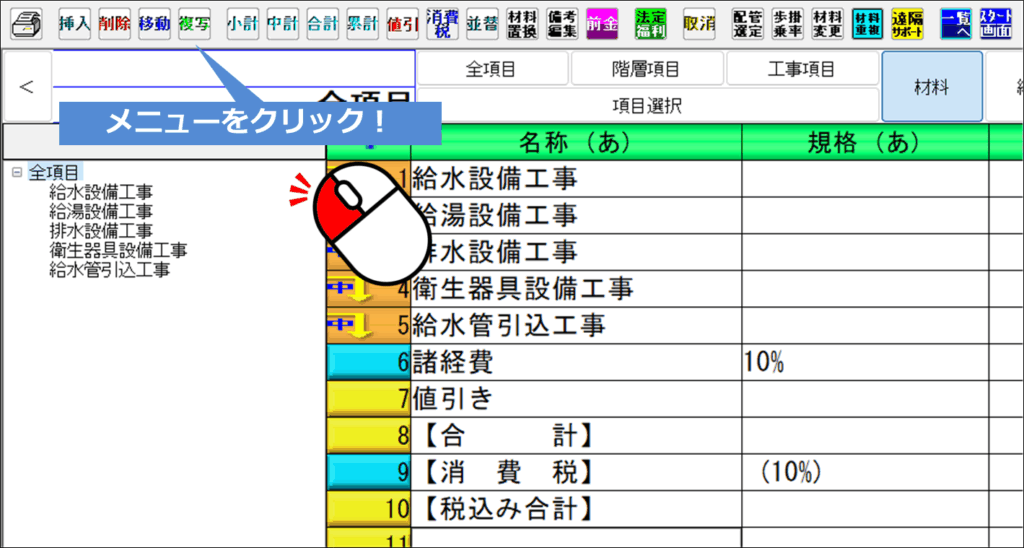The image size is (1024, 548).
Task: Click the green 法定福利 toolbar button
Action: coord(650,24)
